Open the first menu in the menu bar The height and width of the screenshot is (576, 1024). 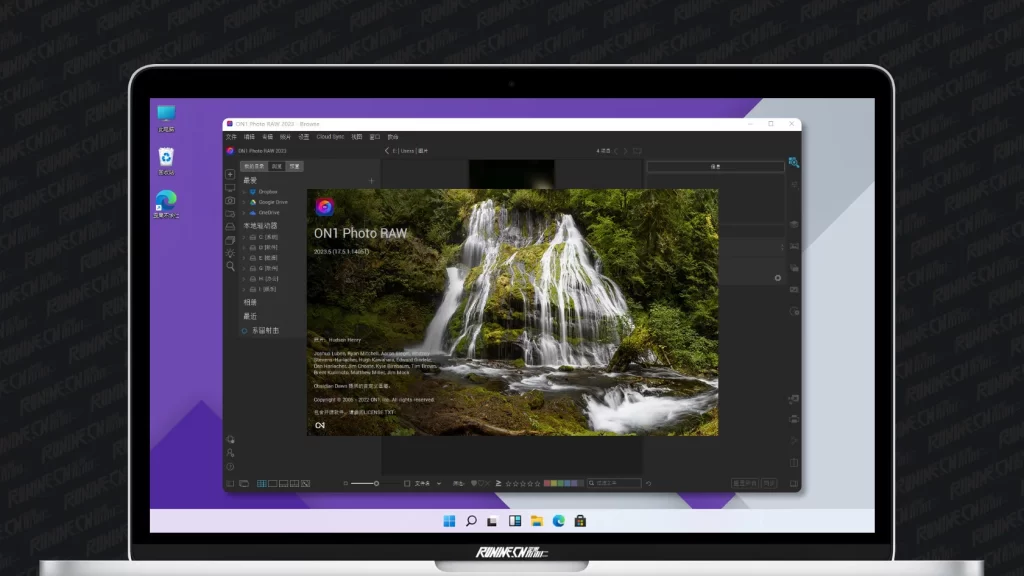click(x=231, y=137)
